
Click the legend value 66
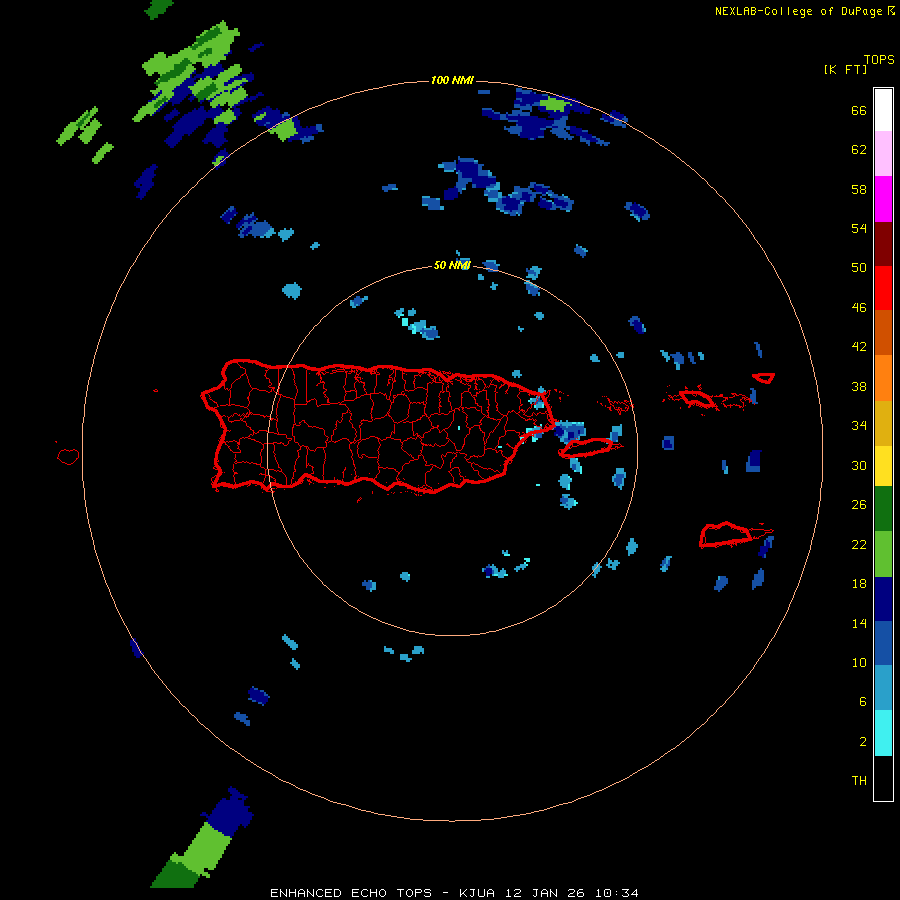[859, 110]
